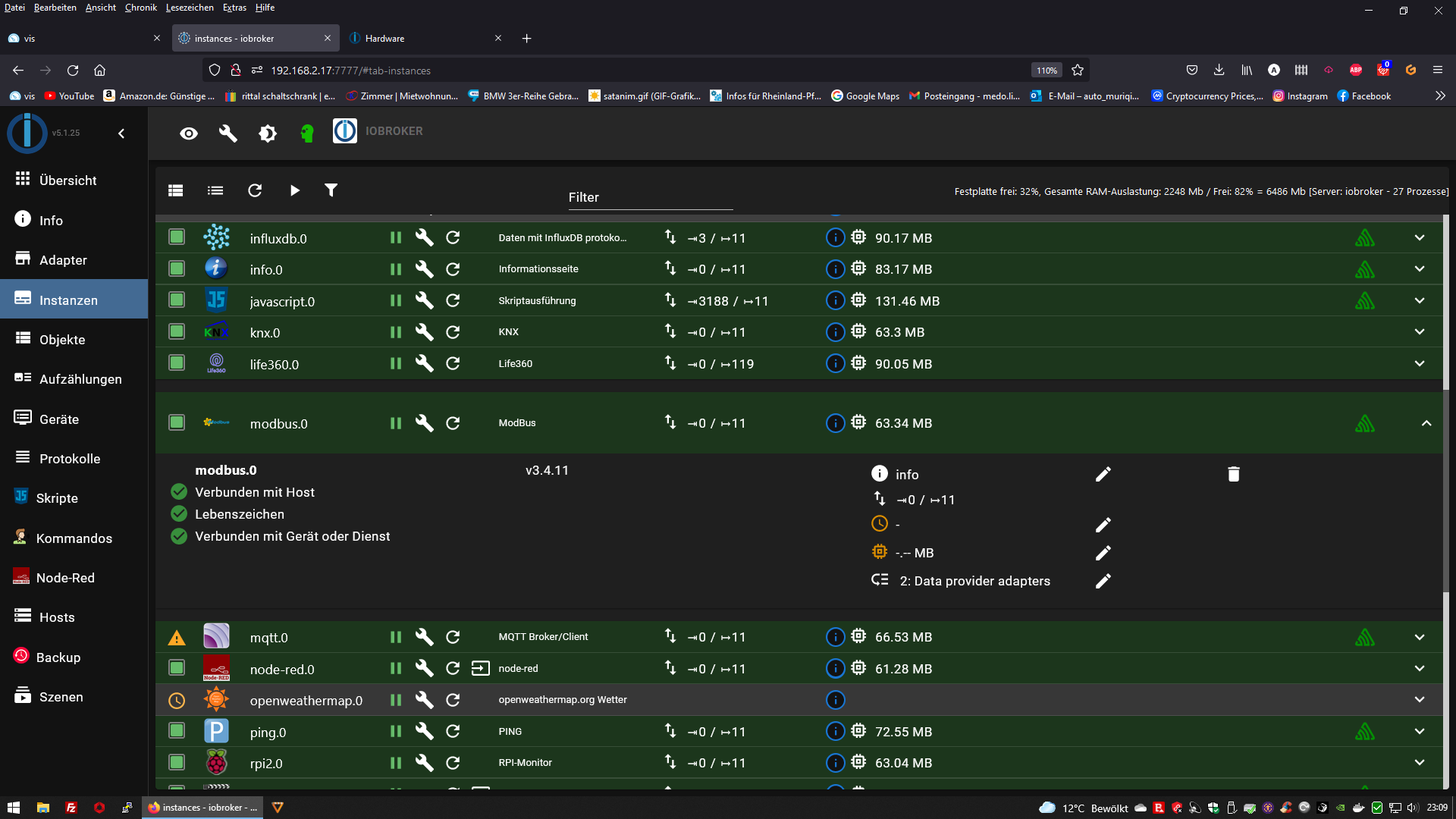Screen dimensions: 1456x819
Task: Edit the modbus.0 info name pencil
Action: click(x=1103, y=474)
